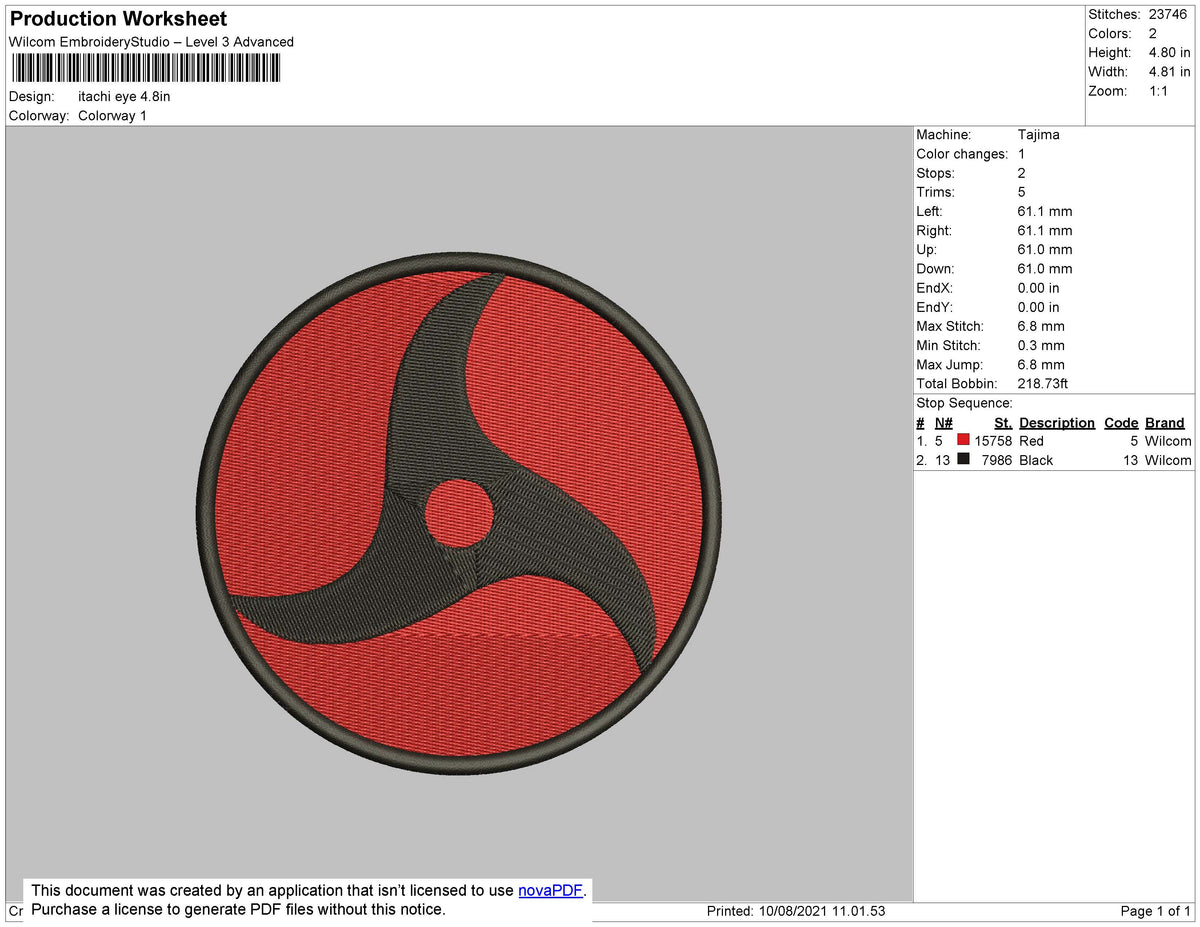Click the Production Worksheet title

tap(117, 18)
